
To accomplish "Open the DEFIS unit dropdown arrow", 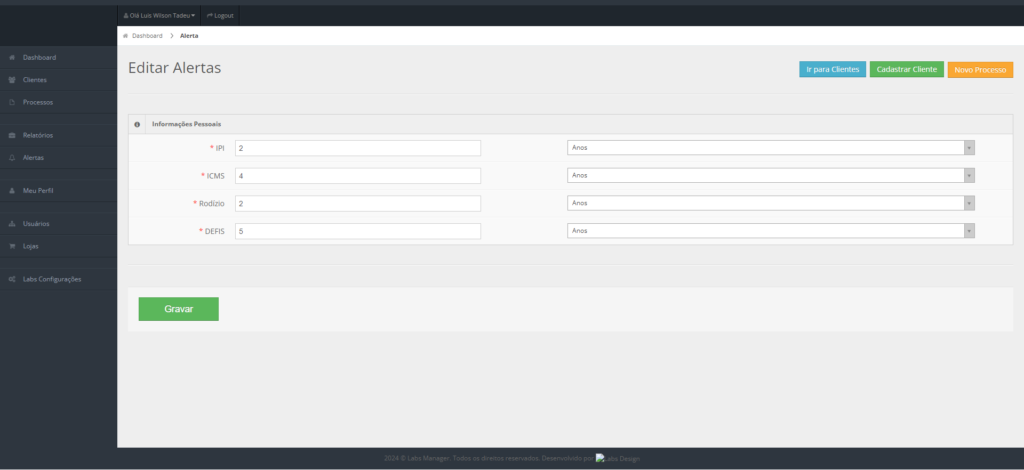I will click(969, 230).
